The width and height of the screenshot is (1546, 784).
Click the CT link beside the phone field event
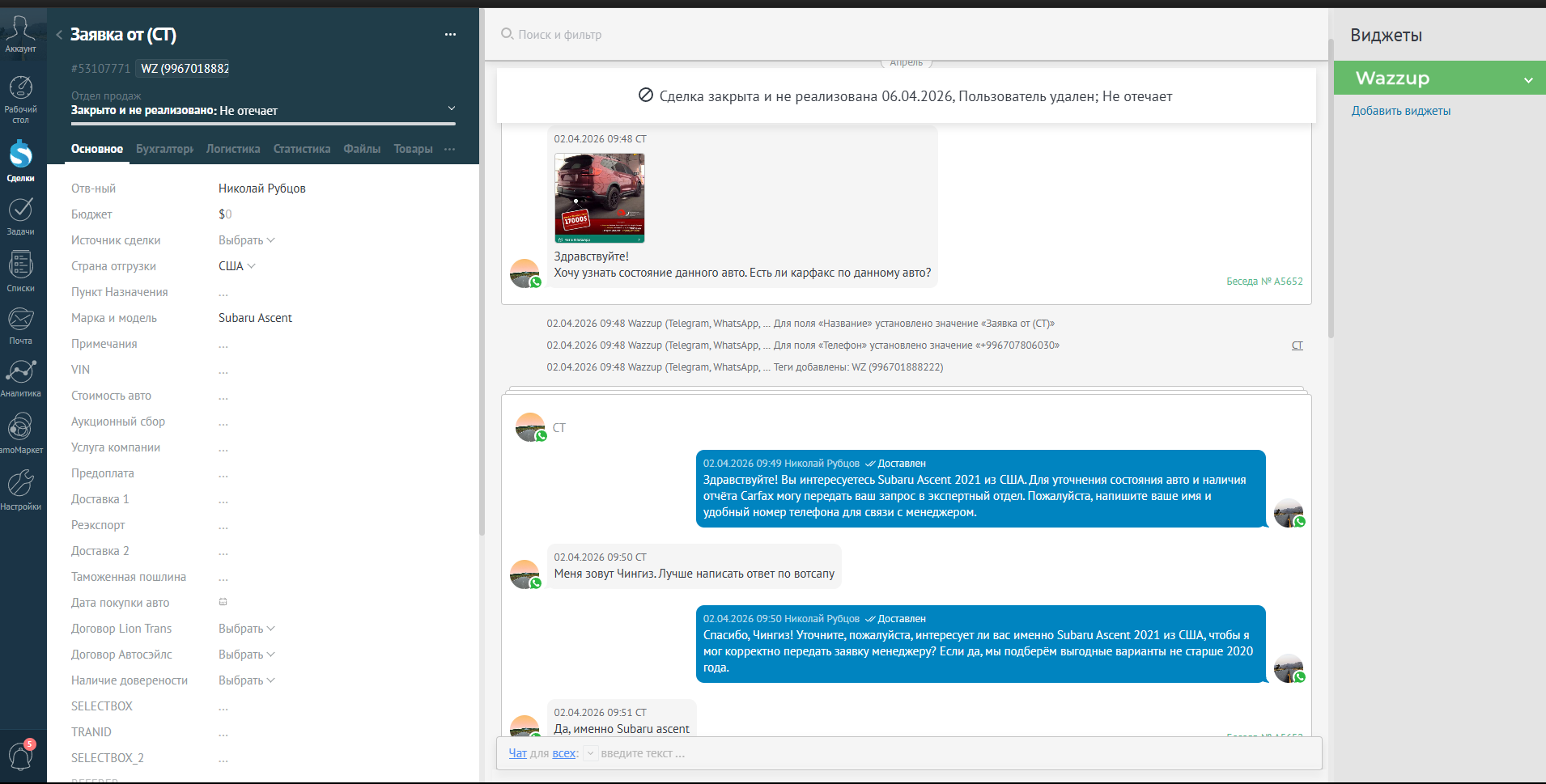point(1297,345)
